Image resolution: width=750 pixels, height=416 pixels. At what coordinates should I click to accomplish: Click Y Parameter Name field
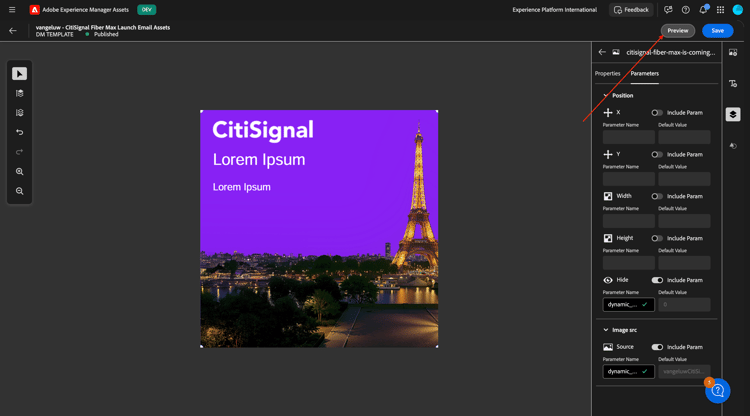pyautogui.click(x=629, y=179)
